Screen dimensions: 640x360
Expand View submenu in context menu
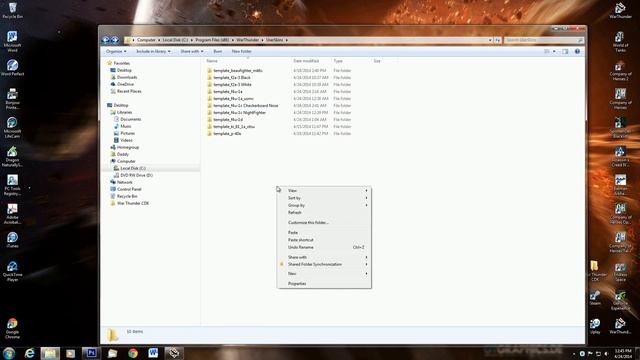(x=324, y=191)
